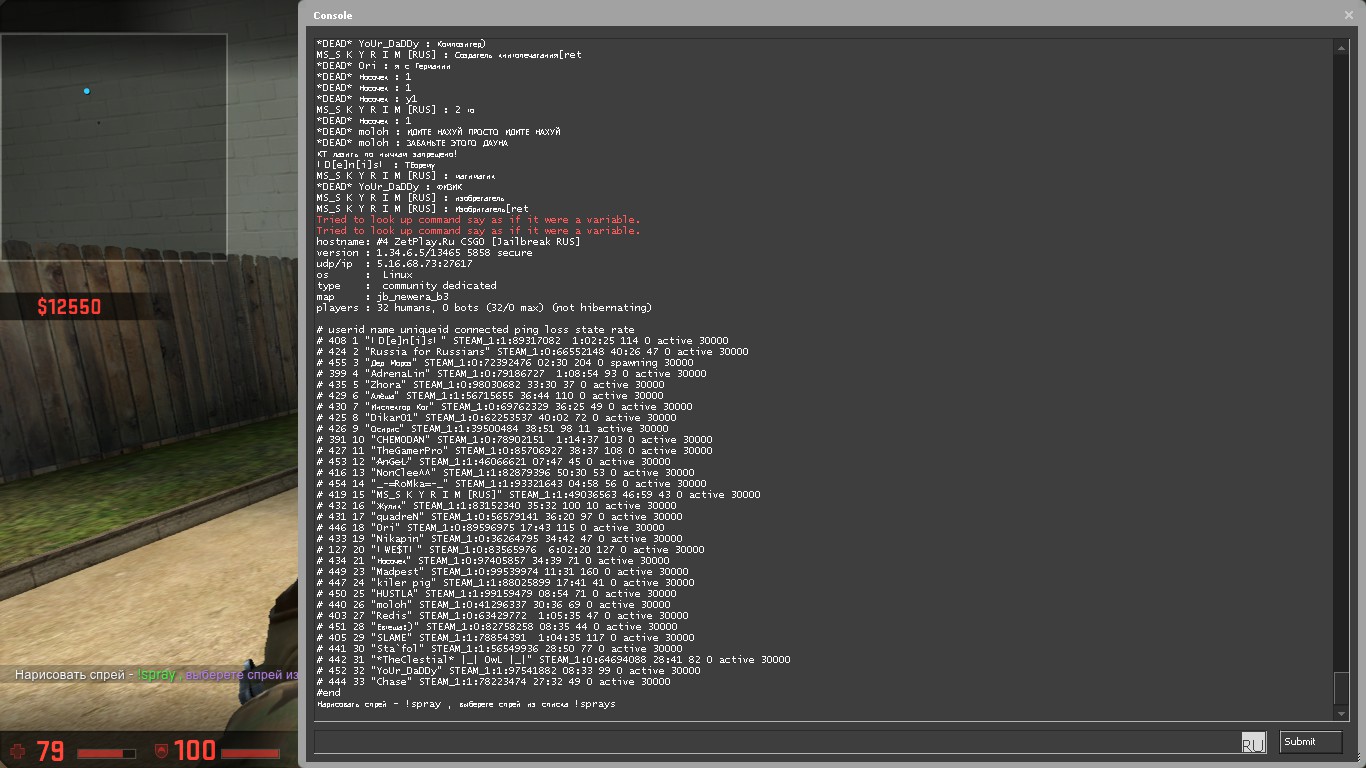Click the RU keyboard layout indicator
This screenshot has width=1366, height=768.
[1253, 743]
